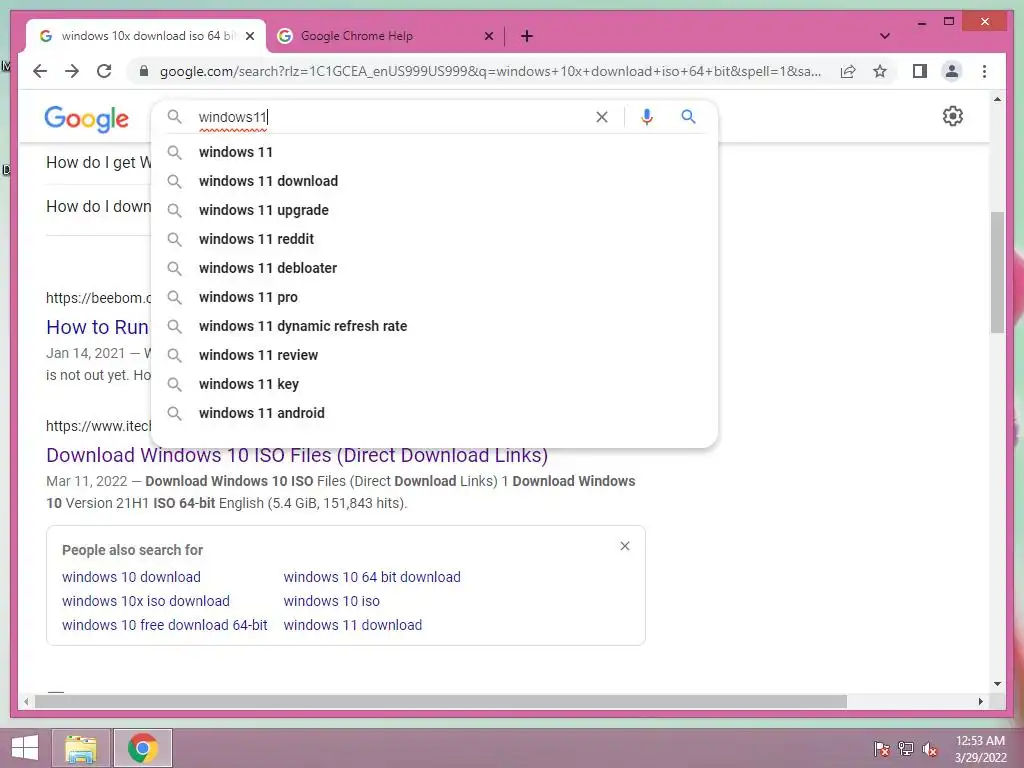
Task: Click the browser forward arrow
Action: click(x=72, y=71)
